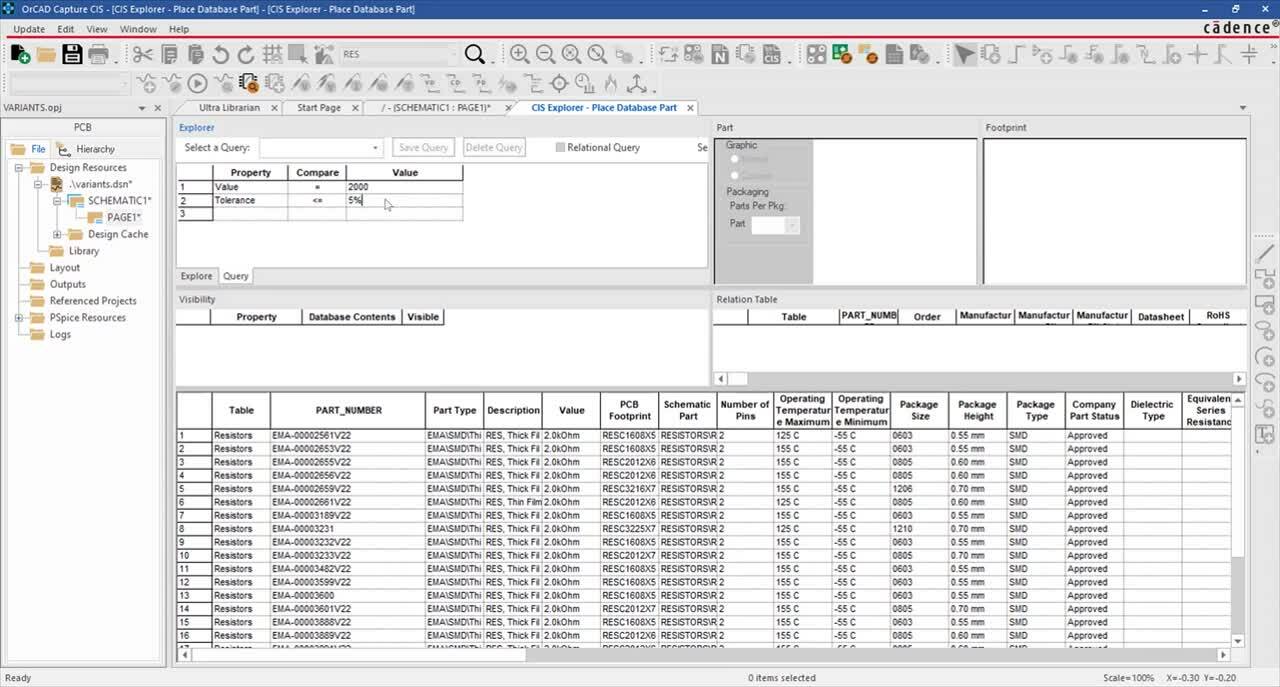Open the document tabs list dropdown
Image resolution: width=1280 pixels, height=687 pixels.
click(x=1243, y=107)
